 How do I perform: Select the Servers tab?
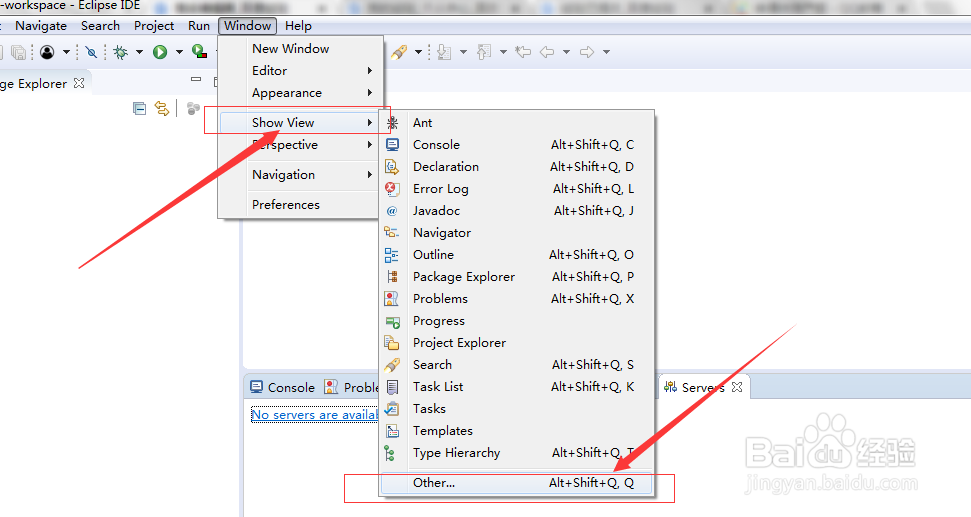(703, 387)
